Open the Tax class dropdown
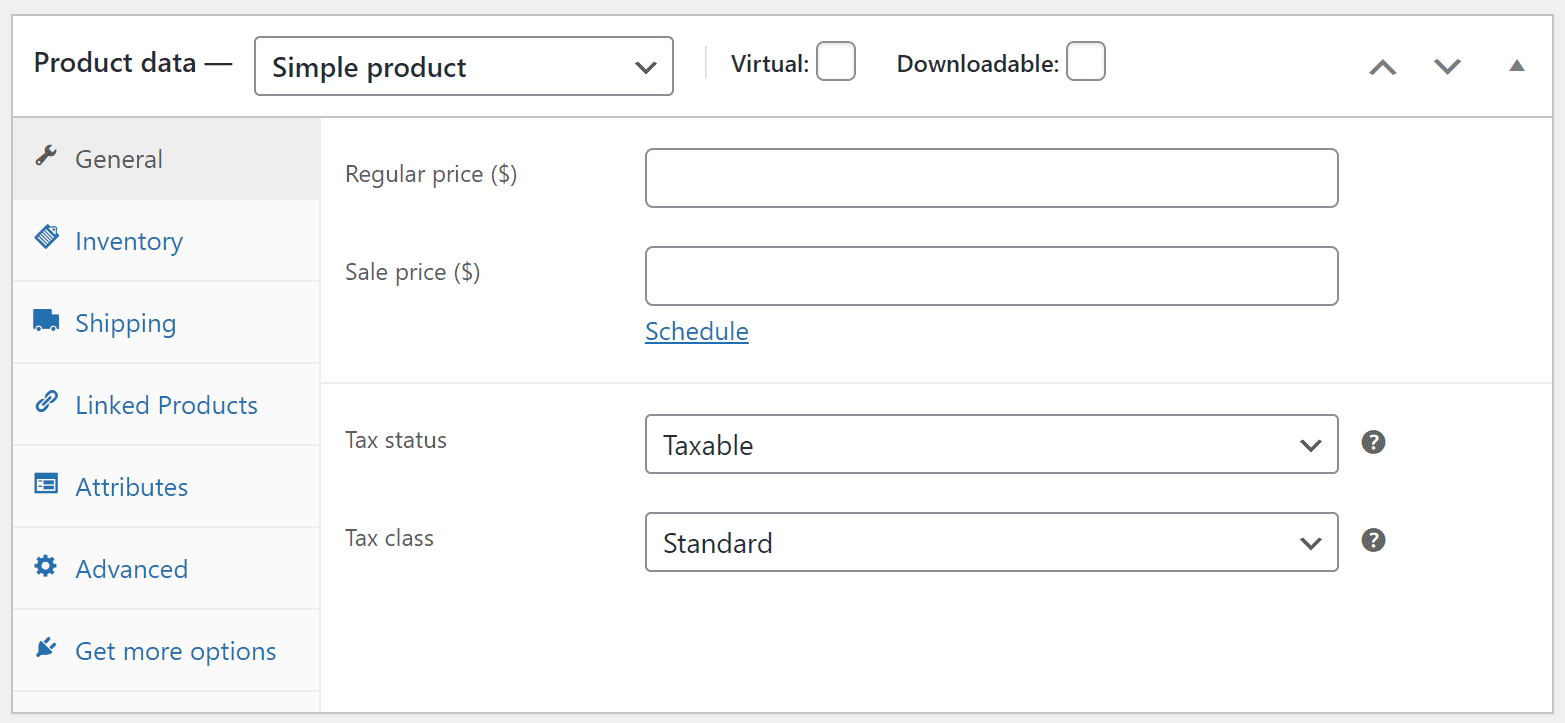The height and width of the screenshot is (723, 1565). click(991, 542)
